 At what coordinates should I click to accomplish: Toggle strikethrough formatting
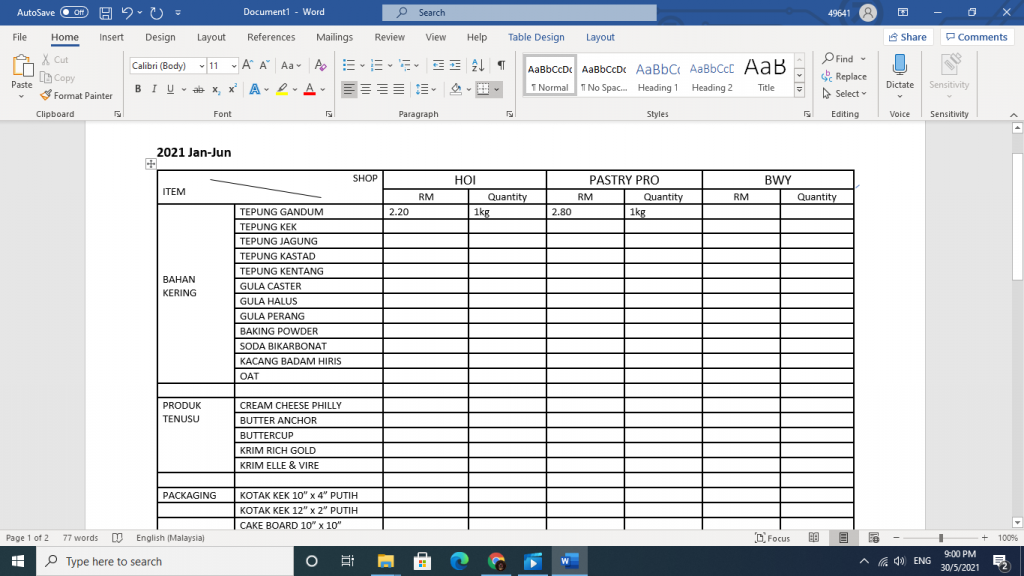(x=198, y=89)
